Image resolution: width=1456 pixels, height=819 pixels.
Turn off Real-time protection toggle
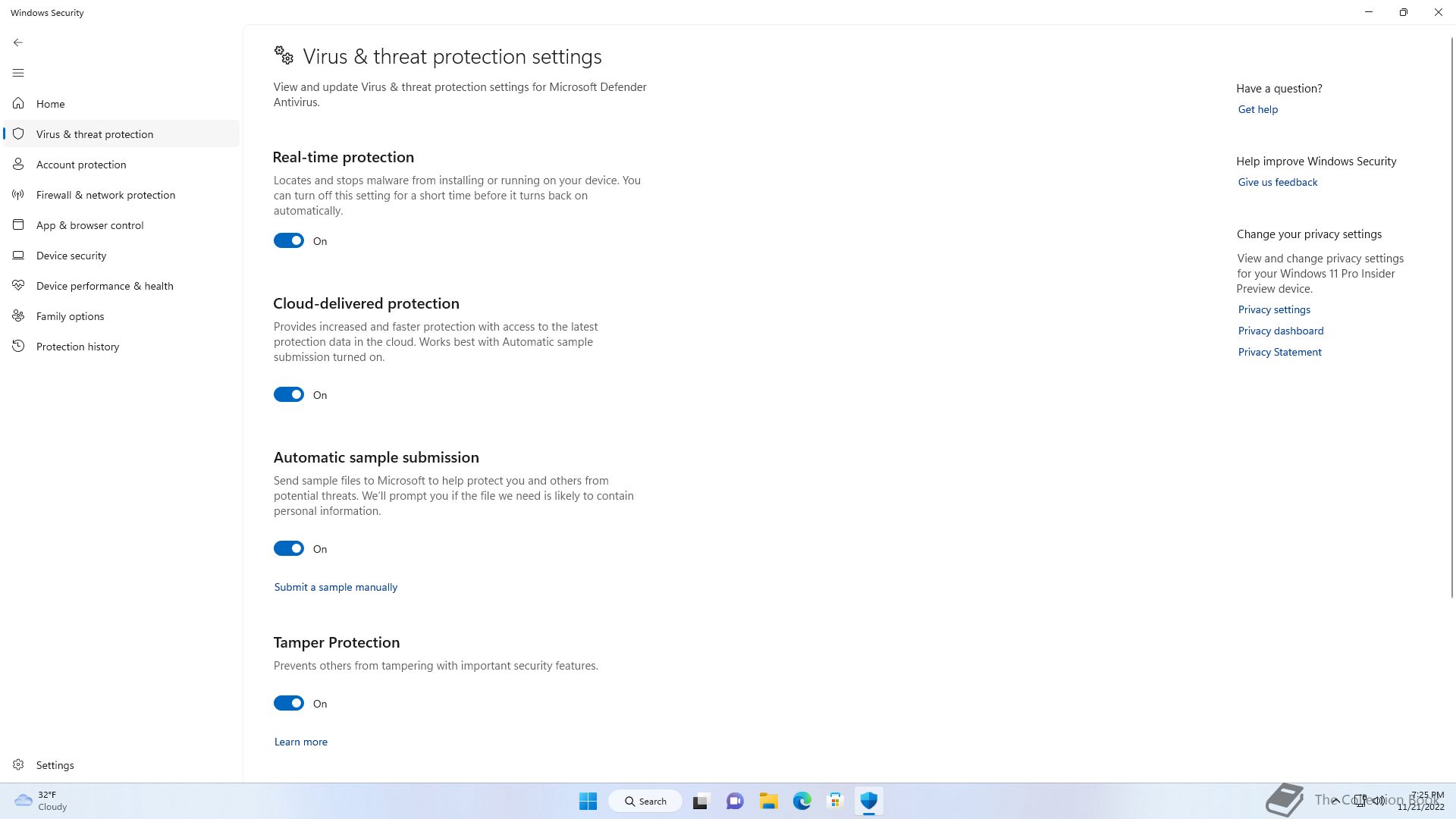pyautogui.click(x=289, y=240)
